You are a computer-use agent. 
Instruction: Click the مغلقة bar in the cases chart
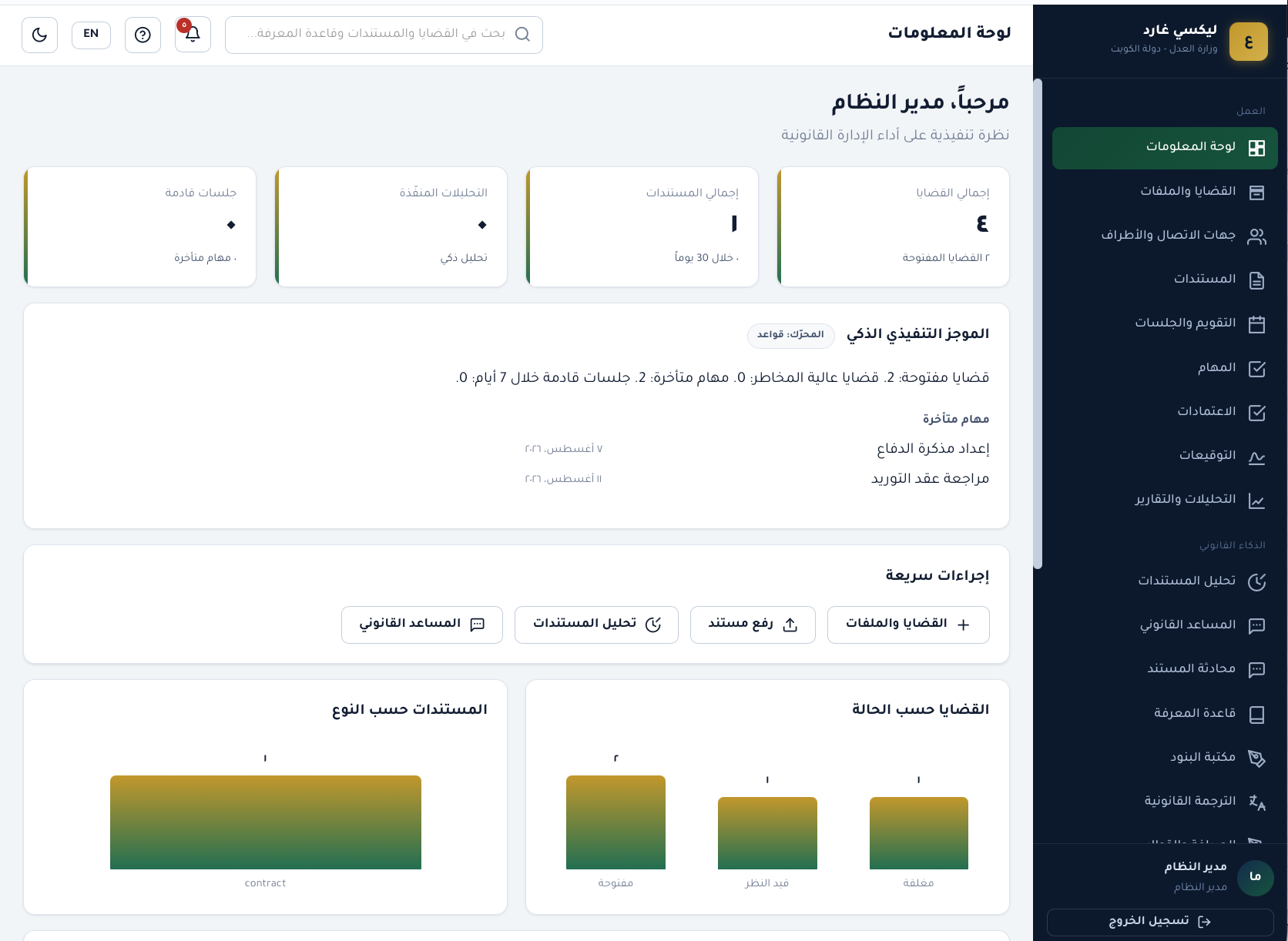(919, 833)
